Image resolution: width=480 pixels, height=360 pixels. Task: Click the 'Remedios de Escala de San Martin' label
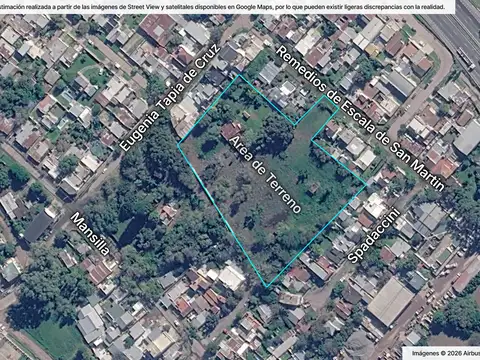tap(360, 119)
